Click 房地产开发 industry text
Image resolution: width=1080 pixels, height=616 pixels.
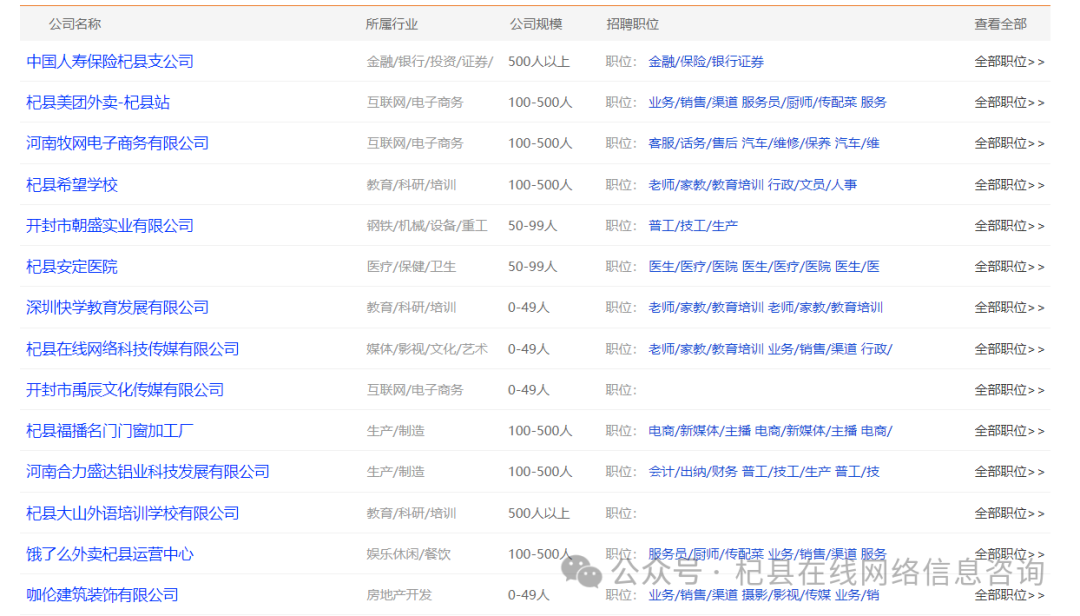(x=399, y=595)
